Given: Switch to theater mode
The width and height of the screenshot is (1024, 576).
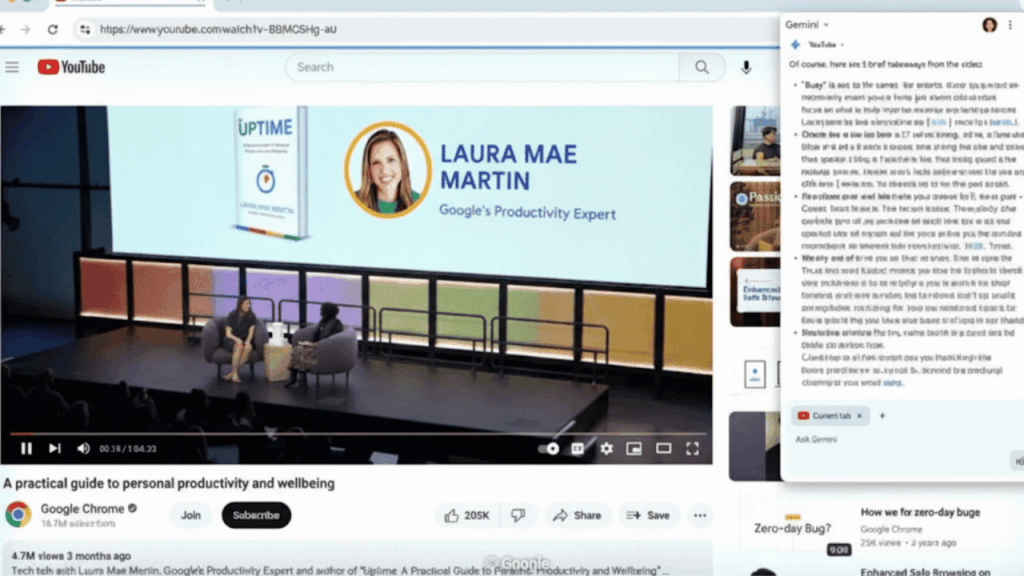Looking at the screenshot, I should click(663, 449).
